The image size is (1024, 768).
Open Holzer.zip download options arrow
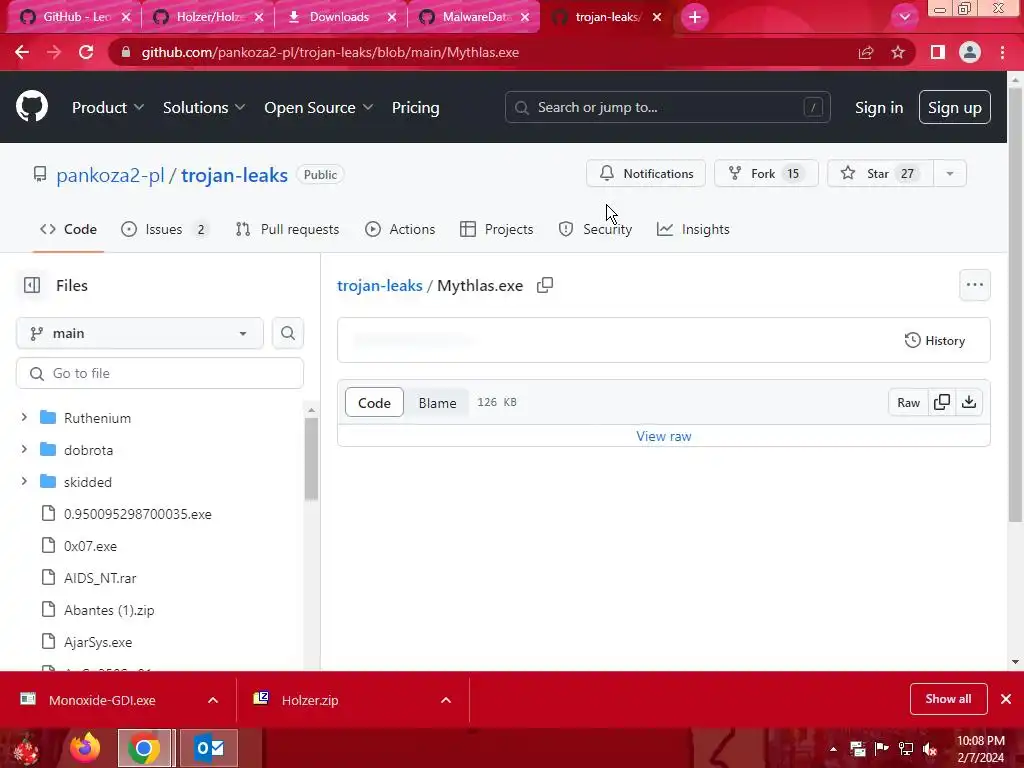tap(446, 700)
